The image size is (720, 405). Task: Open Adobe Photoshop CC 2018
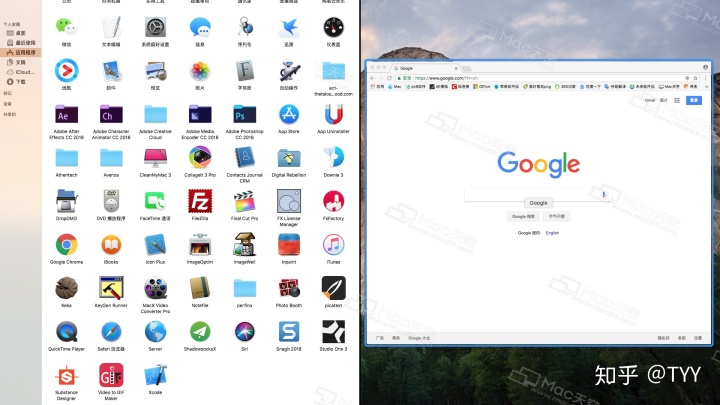(x=244, y=115)
